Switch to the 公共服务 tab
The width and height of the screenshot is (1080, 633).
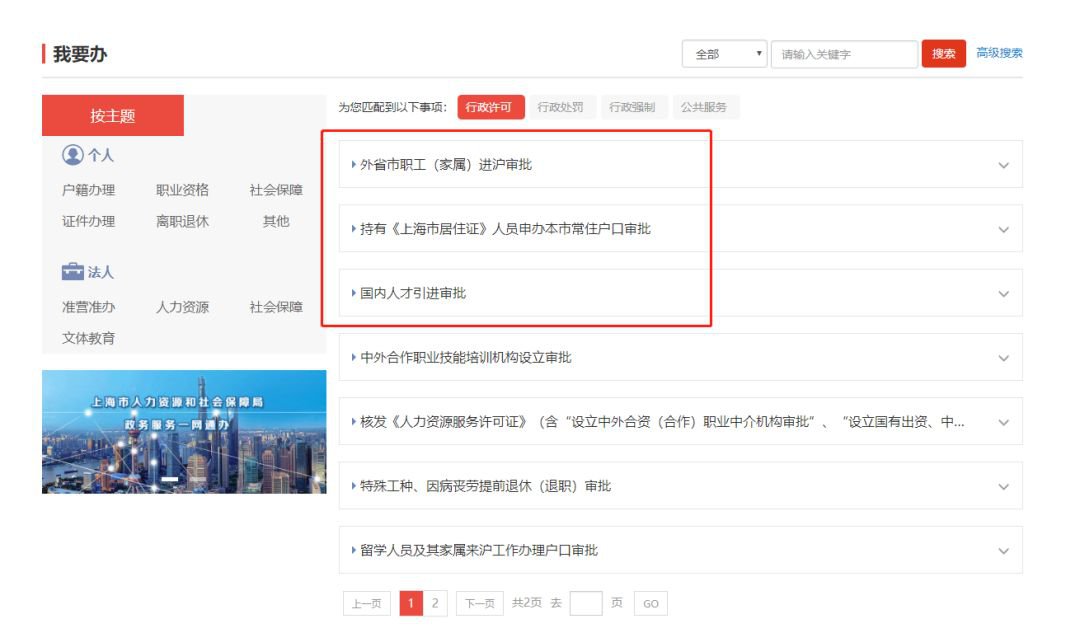704,107
